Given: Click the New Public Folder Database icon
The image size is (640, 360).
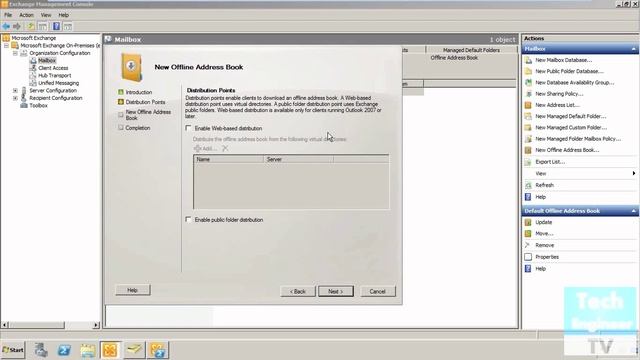Looking at the screenshot, I should pos(528,71).
